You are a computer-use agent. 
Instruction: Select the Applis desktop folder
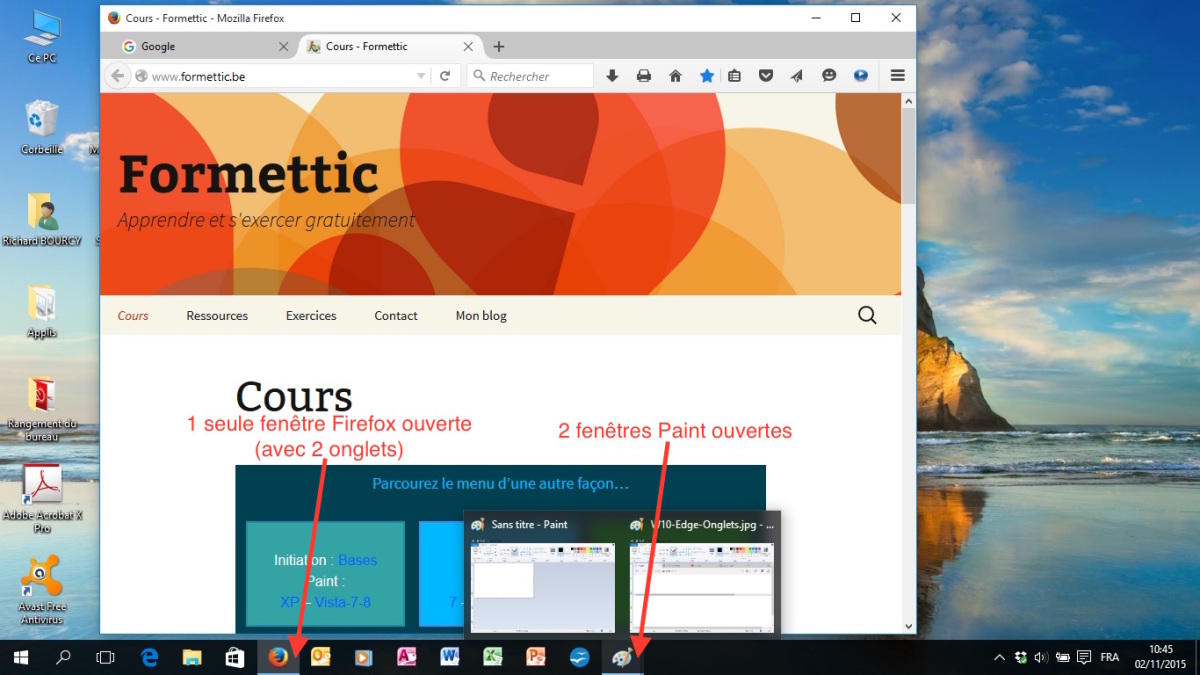[42, 311]
